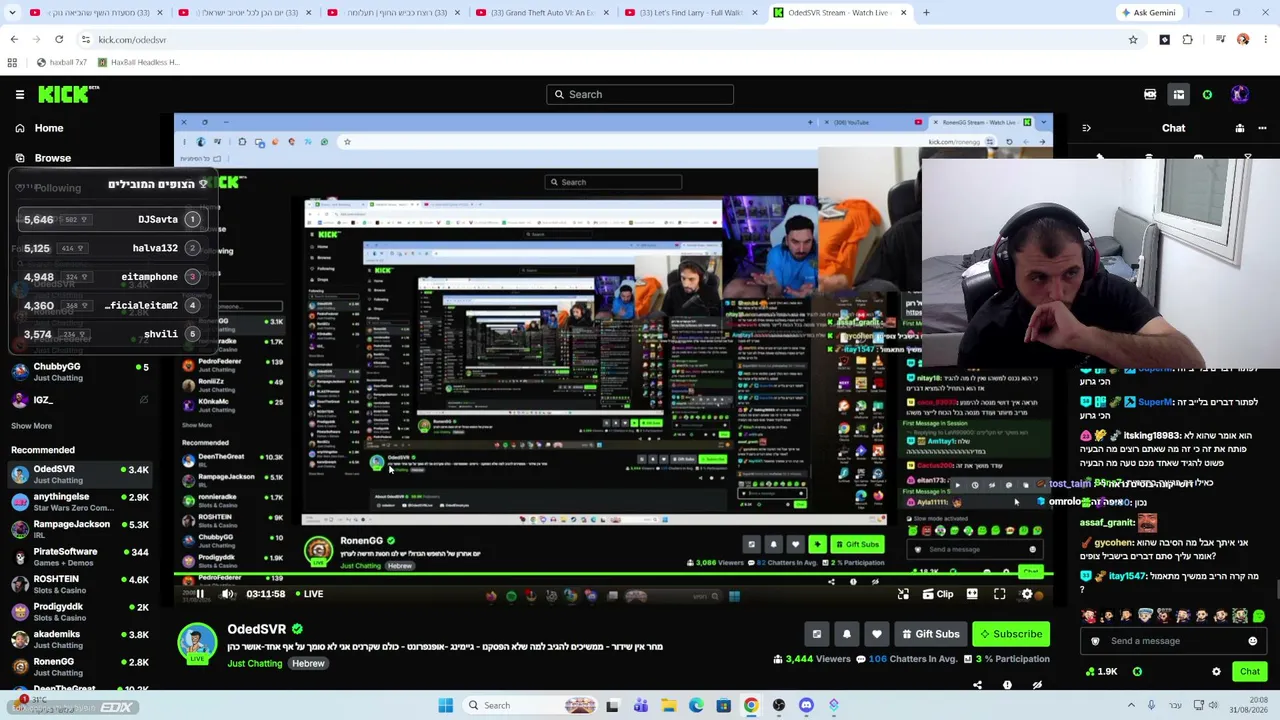
Task: Open File Explorer from the taskbar
Action: (668, 706)
